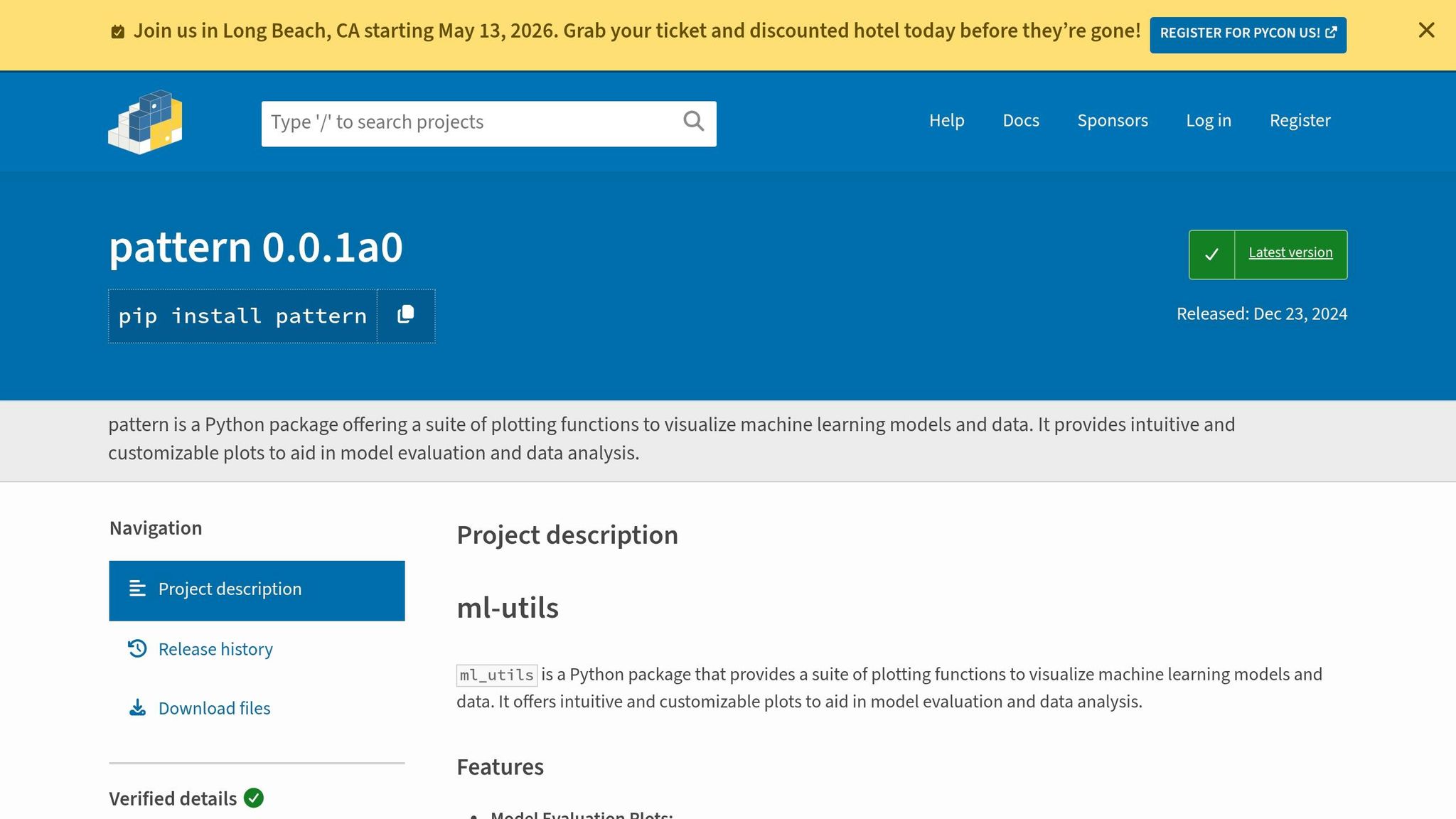Click the Release history clock icon
Screen dimensions: 1456x819
(x=137, y=648)
